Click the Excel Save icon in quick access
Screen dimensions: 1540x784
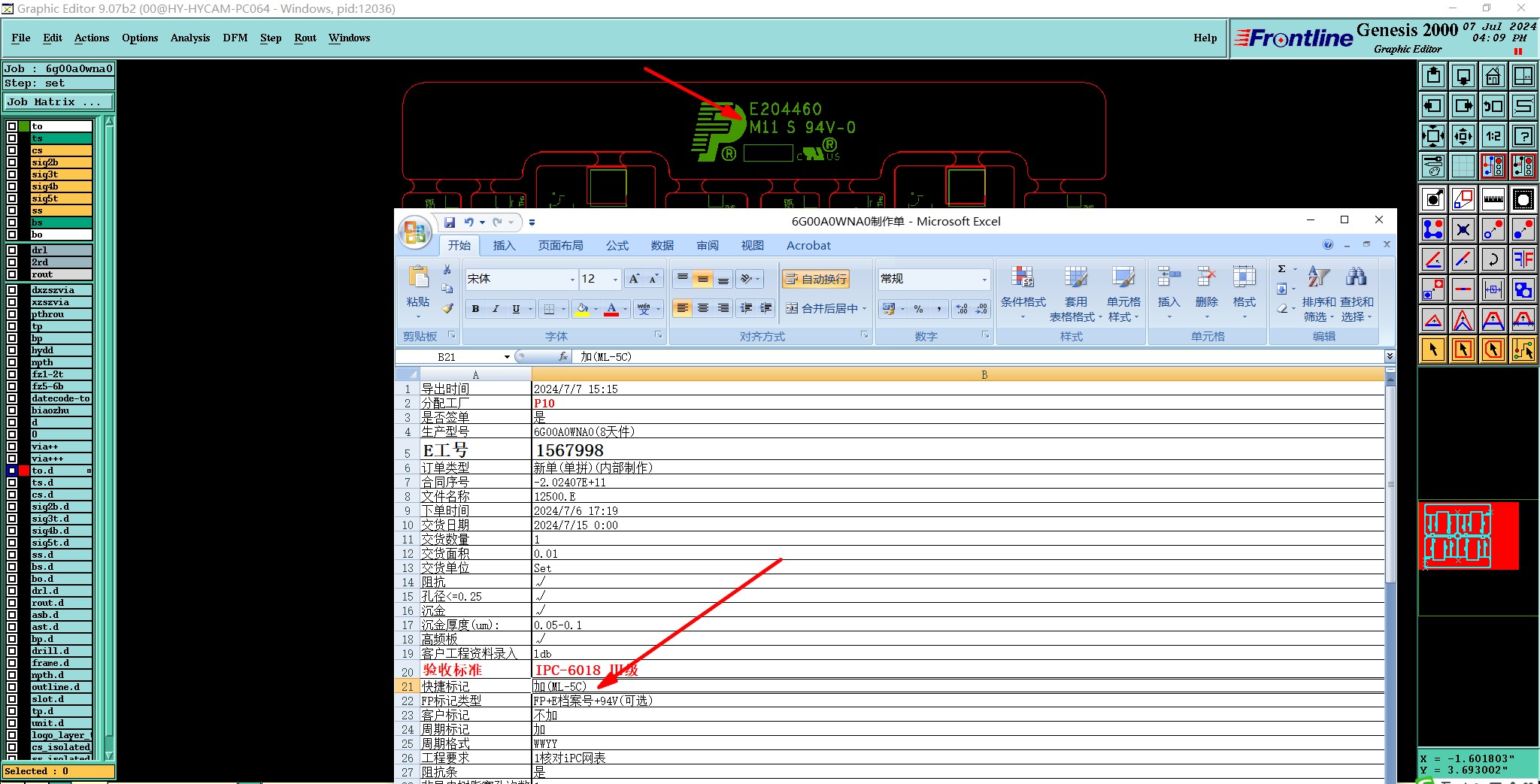point(450,222)
